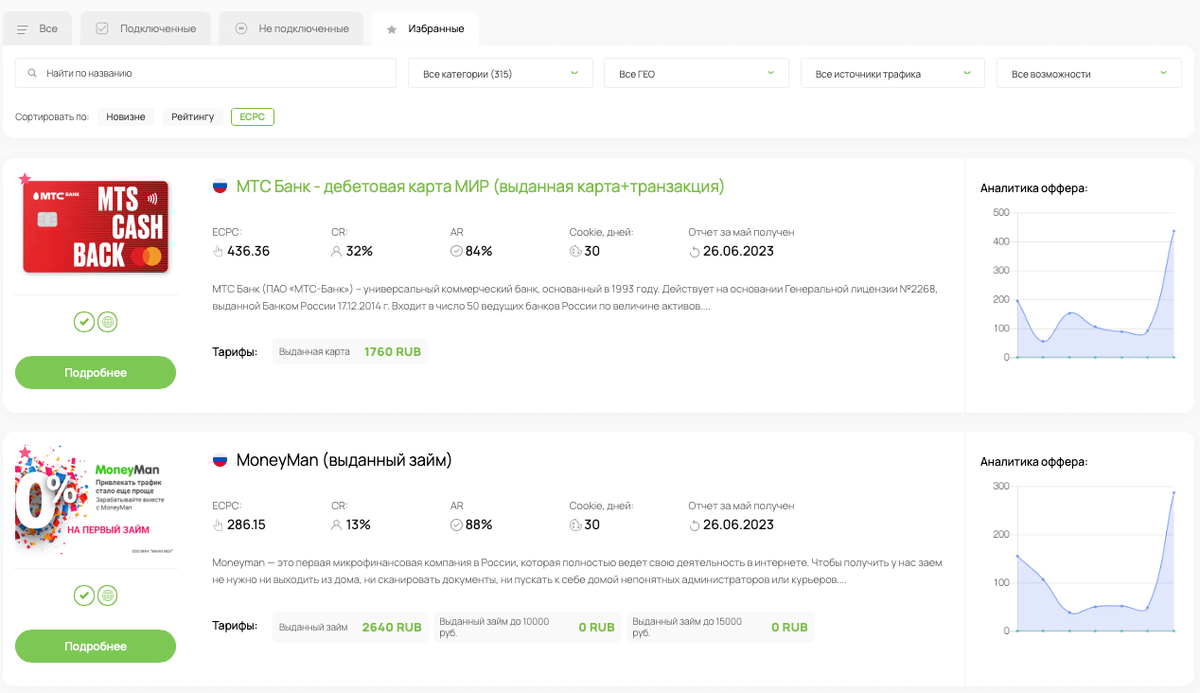Switch to the Подключенные tab
The width and height of the screenshot is (1200, 693).
(146, 29)
